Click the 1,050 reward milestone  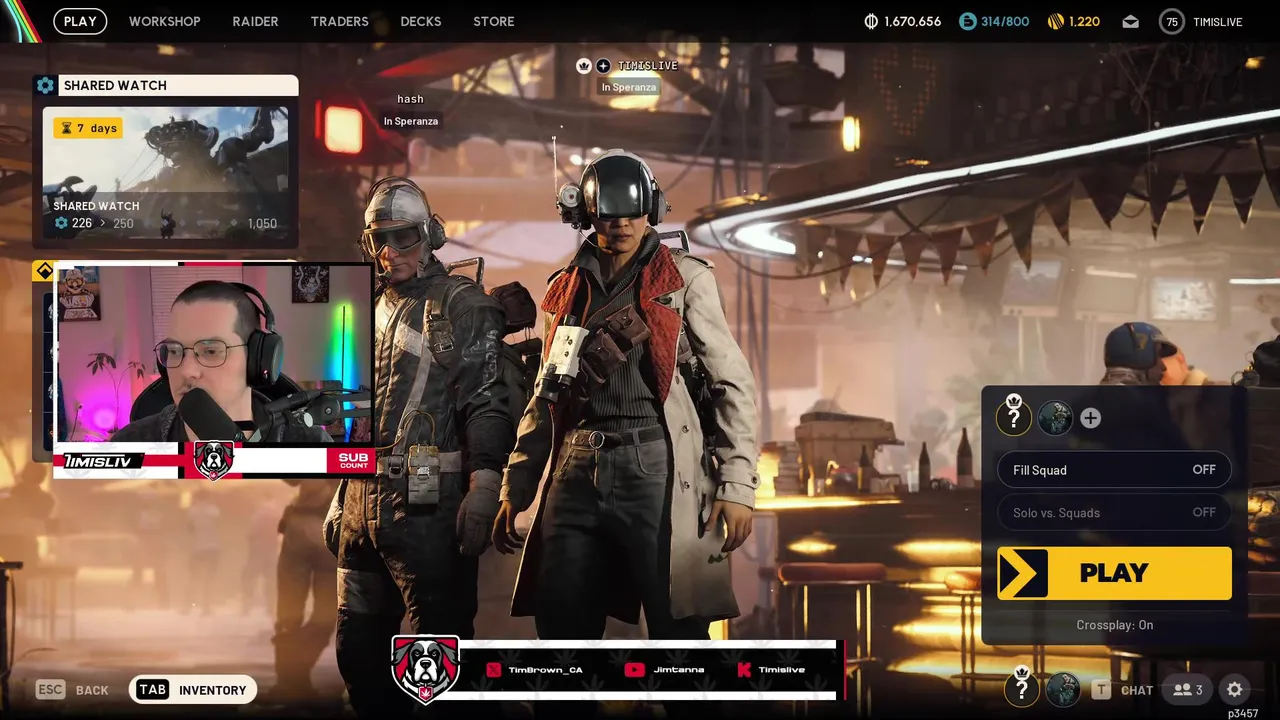click(262, 223)
